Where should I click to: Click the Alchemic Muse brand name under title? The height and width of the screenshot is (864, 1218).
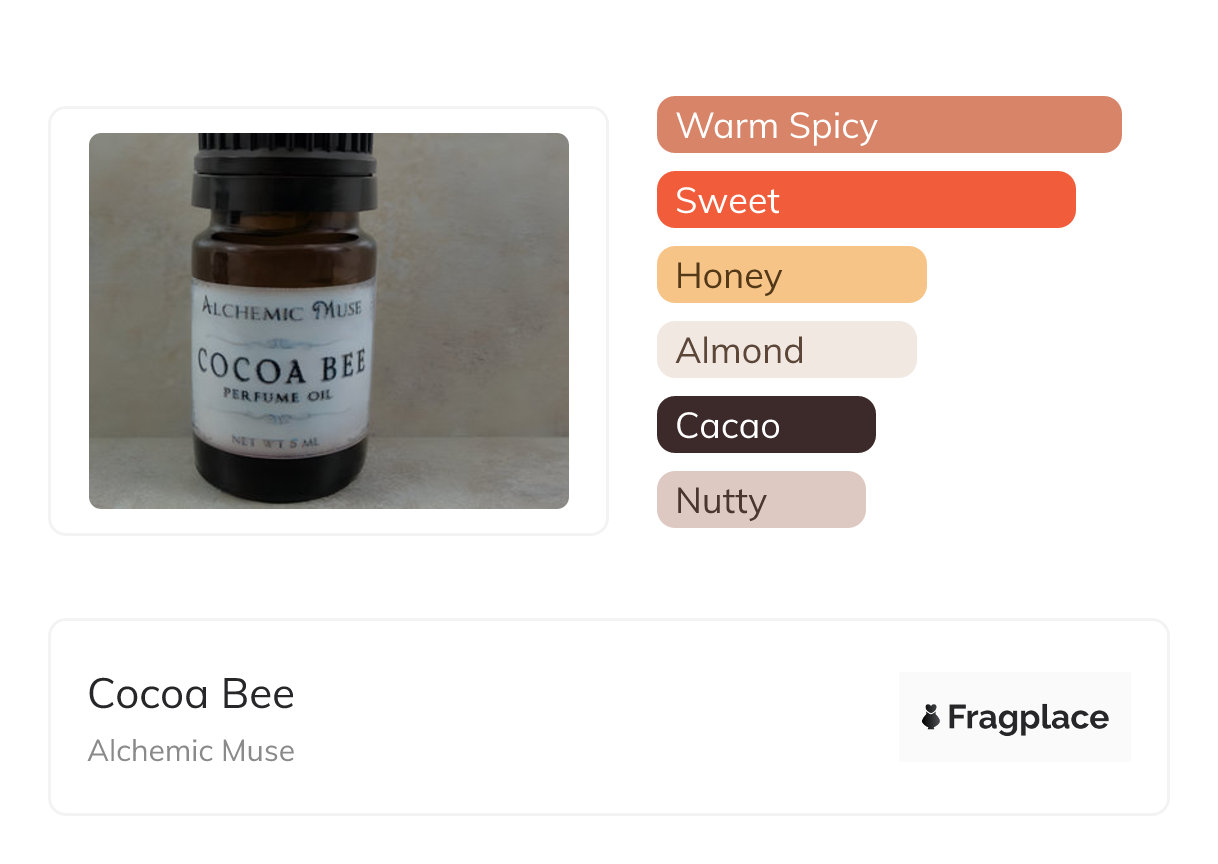click(x=191, y=751)
